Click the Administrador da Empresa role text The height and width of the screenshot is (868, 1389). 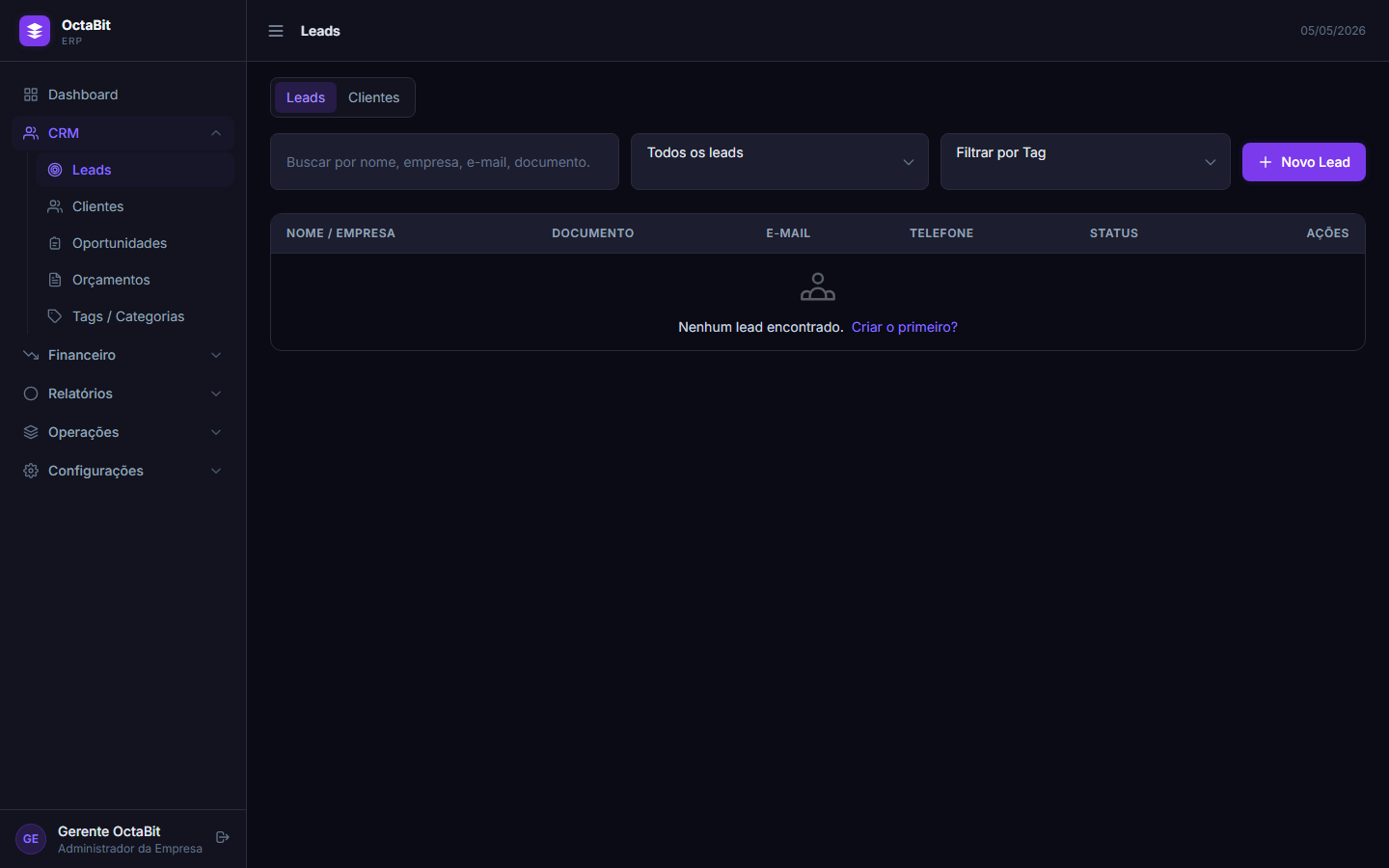coord(130,849)
